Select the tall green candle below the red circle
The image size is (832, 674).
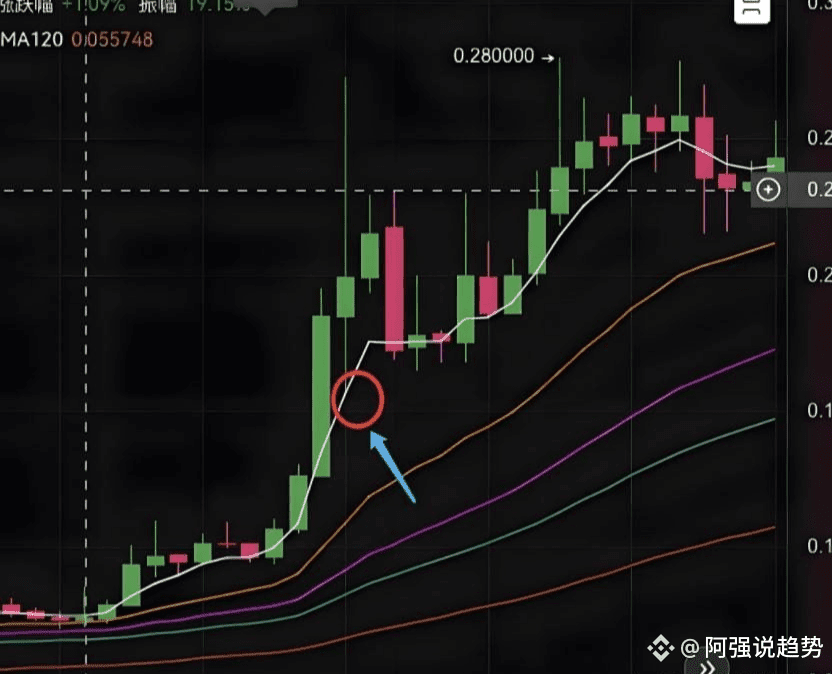(321, 395)
